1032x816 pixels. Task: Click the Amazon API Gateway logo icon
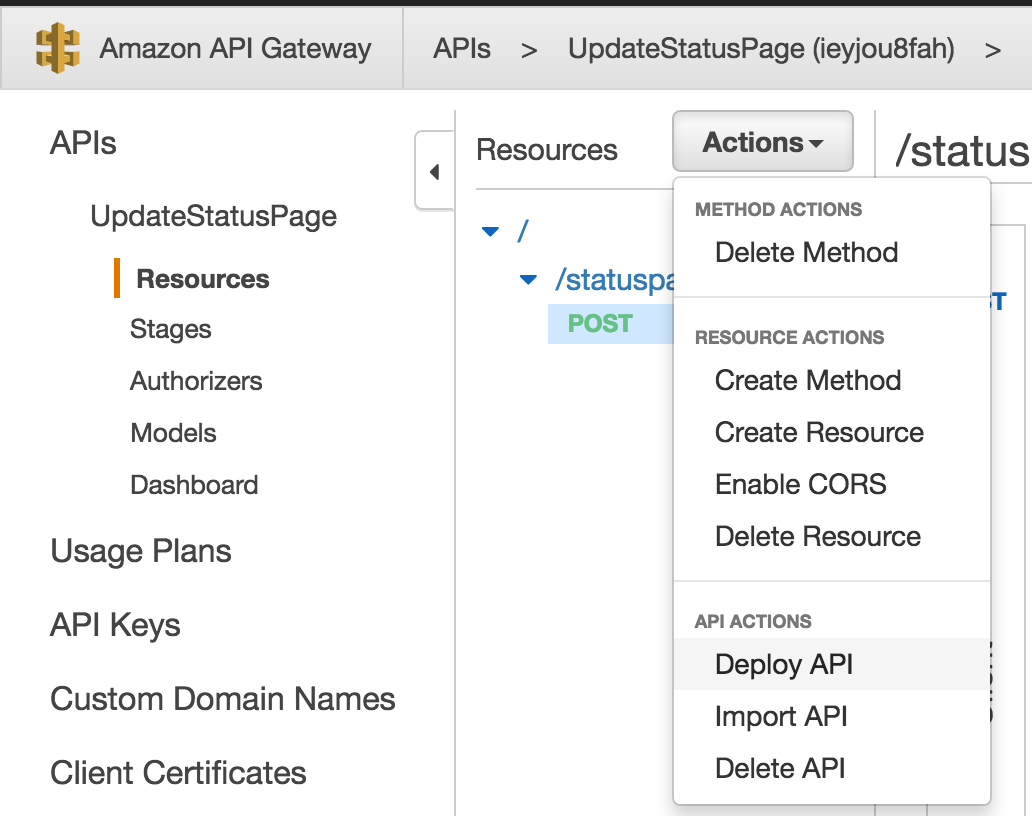pyautogui.click(x=58, y=48)
